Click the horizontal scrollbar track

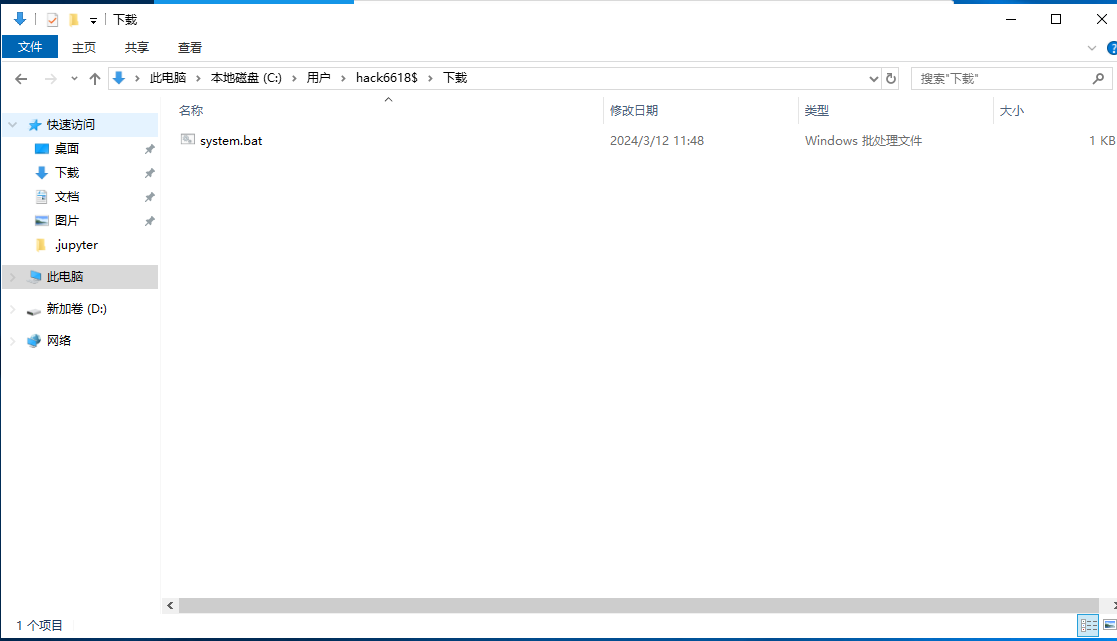click(x=640, y=605)
